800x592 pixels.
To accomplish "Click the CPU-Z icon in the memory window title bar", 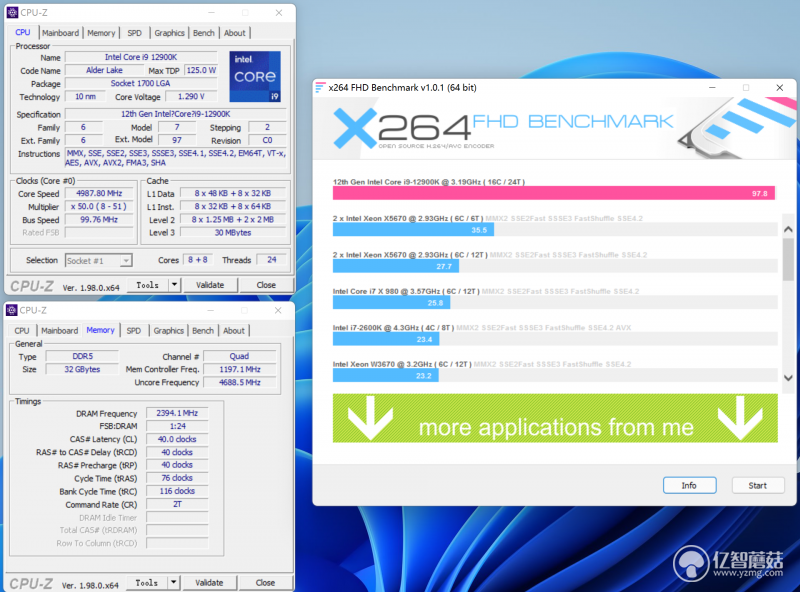I will click(x=12, y=310).
